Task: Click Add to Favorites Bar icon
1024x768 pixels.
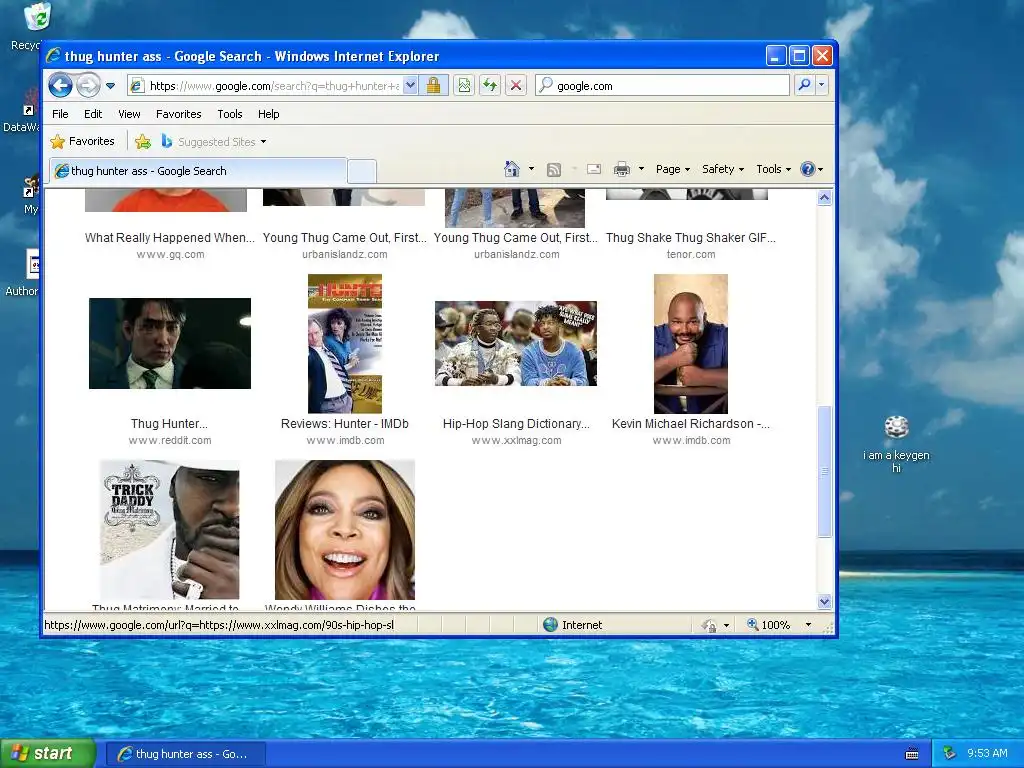Action: (x=143, y=141)
